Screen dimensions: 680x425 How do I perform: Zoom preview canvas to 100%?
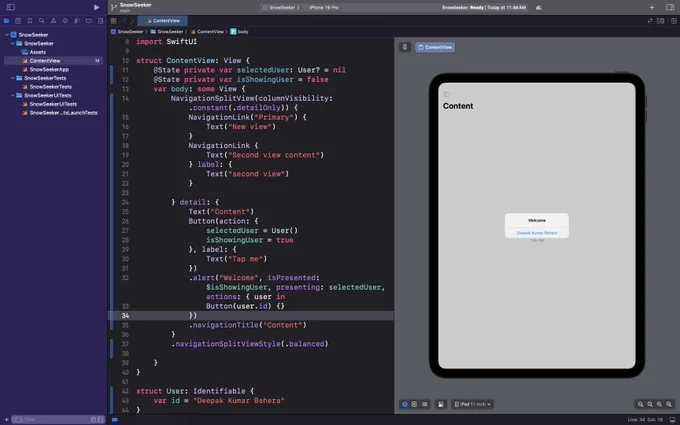(650, 404)
